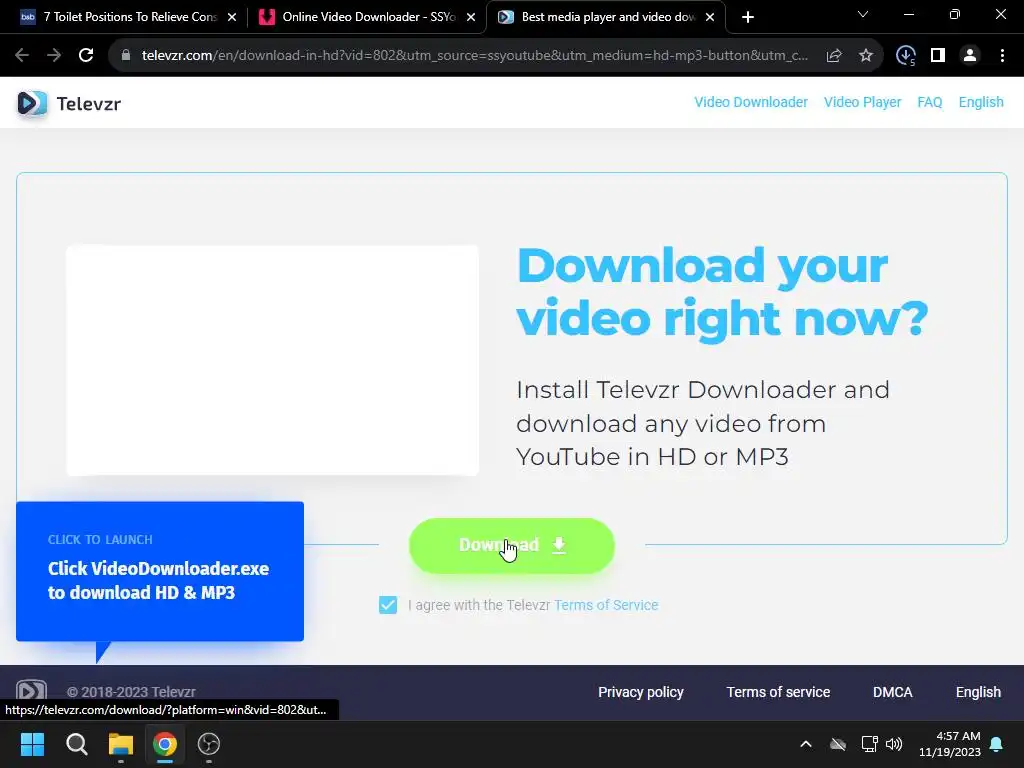The image size is (1024, 768).
Task: Close the 7 Toilet Positions tab
Action: [x=232, y=17]
